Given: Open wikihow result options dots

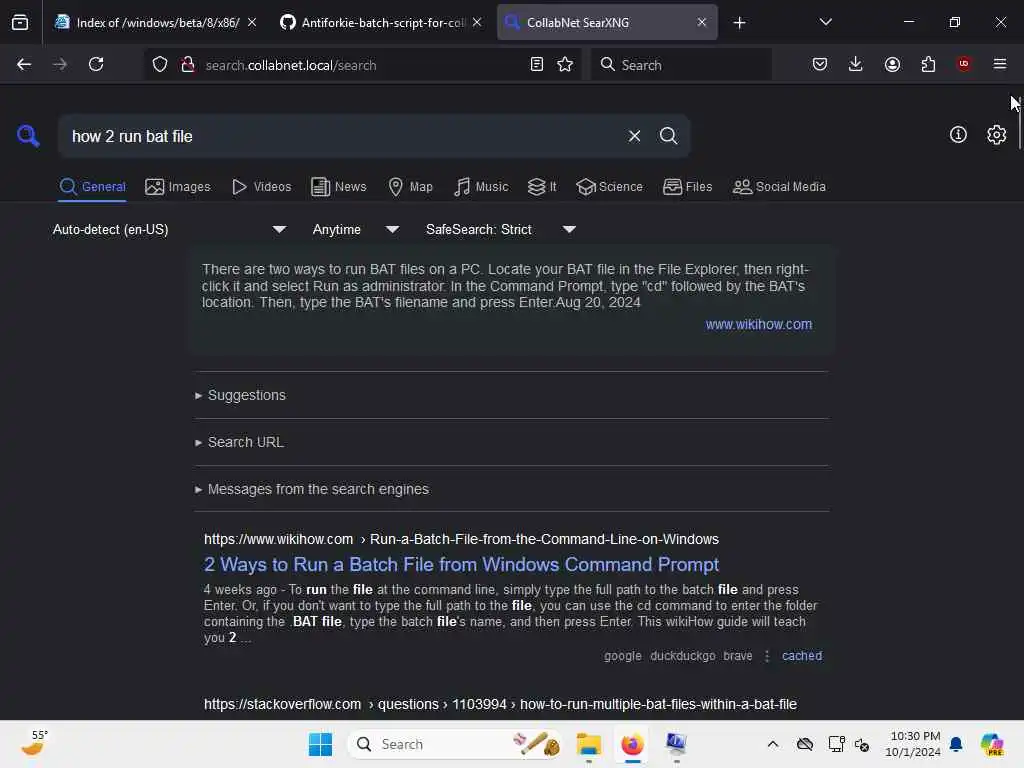Looking at the screenshot, I should click(767, 656).
